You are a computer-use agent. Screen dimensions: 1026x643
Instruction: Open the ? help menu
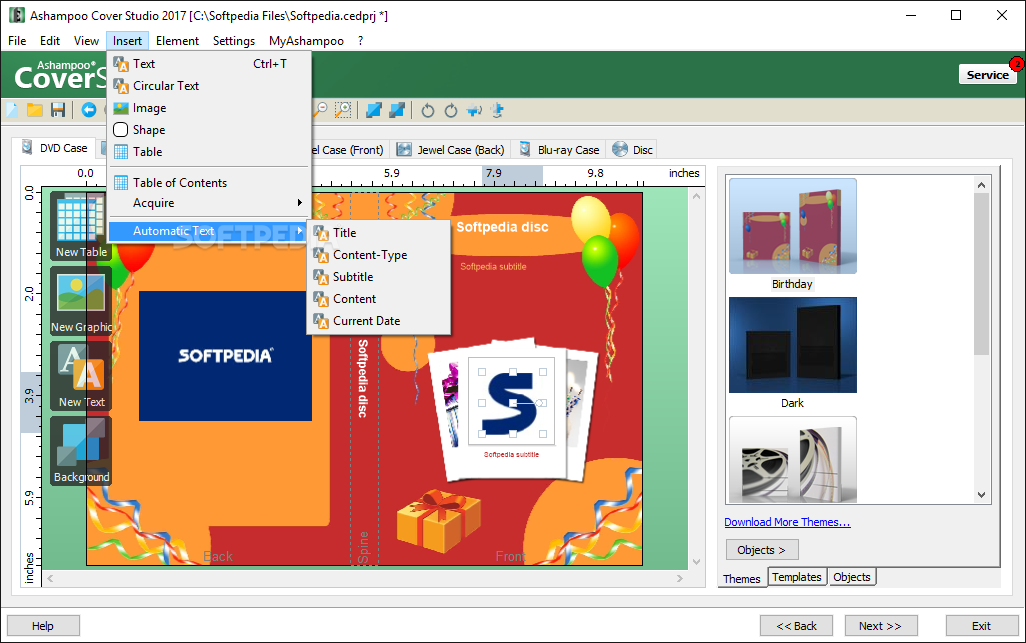[361, 41]
